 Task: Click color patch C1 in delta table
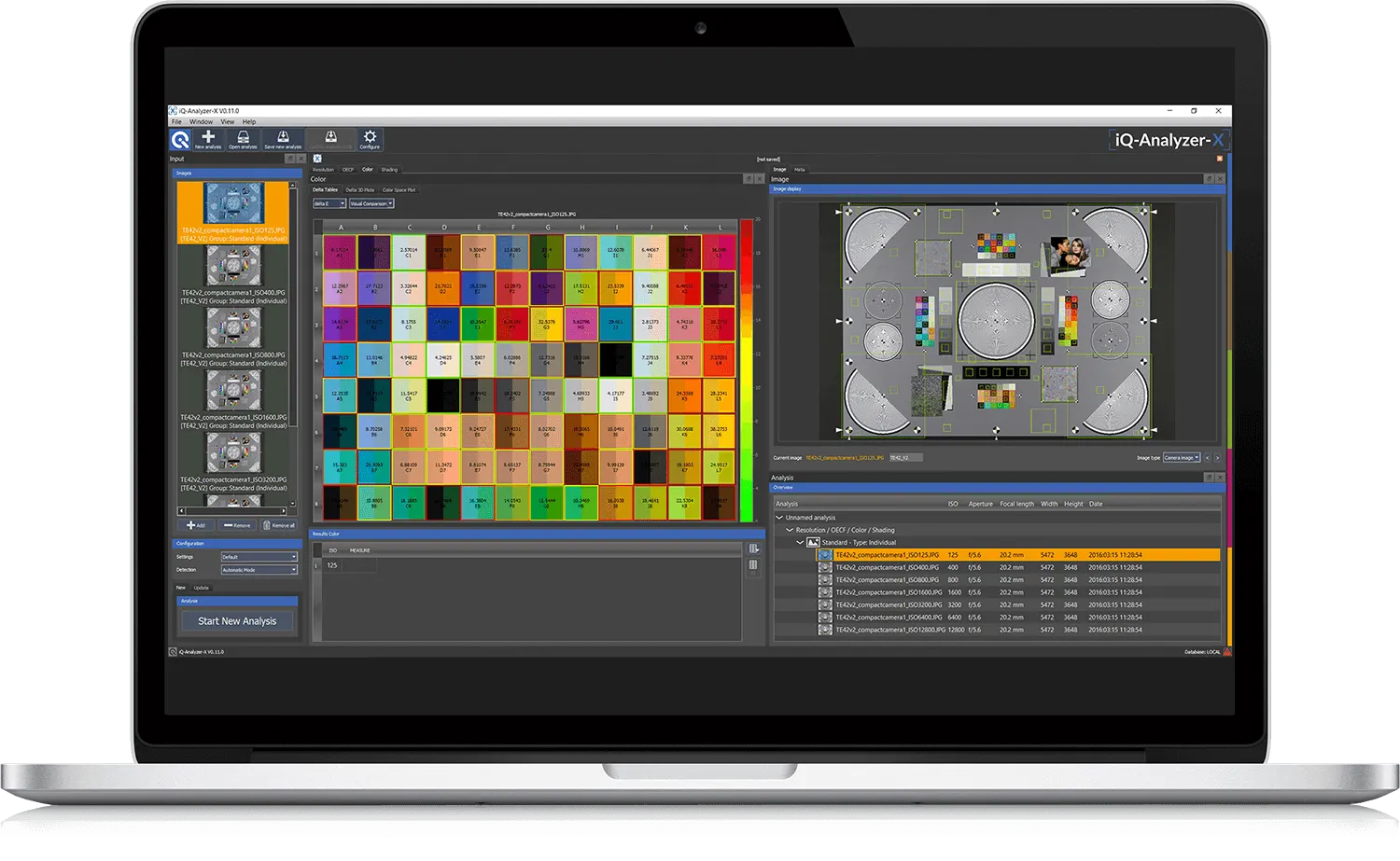tap(409, 252)
